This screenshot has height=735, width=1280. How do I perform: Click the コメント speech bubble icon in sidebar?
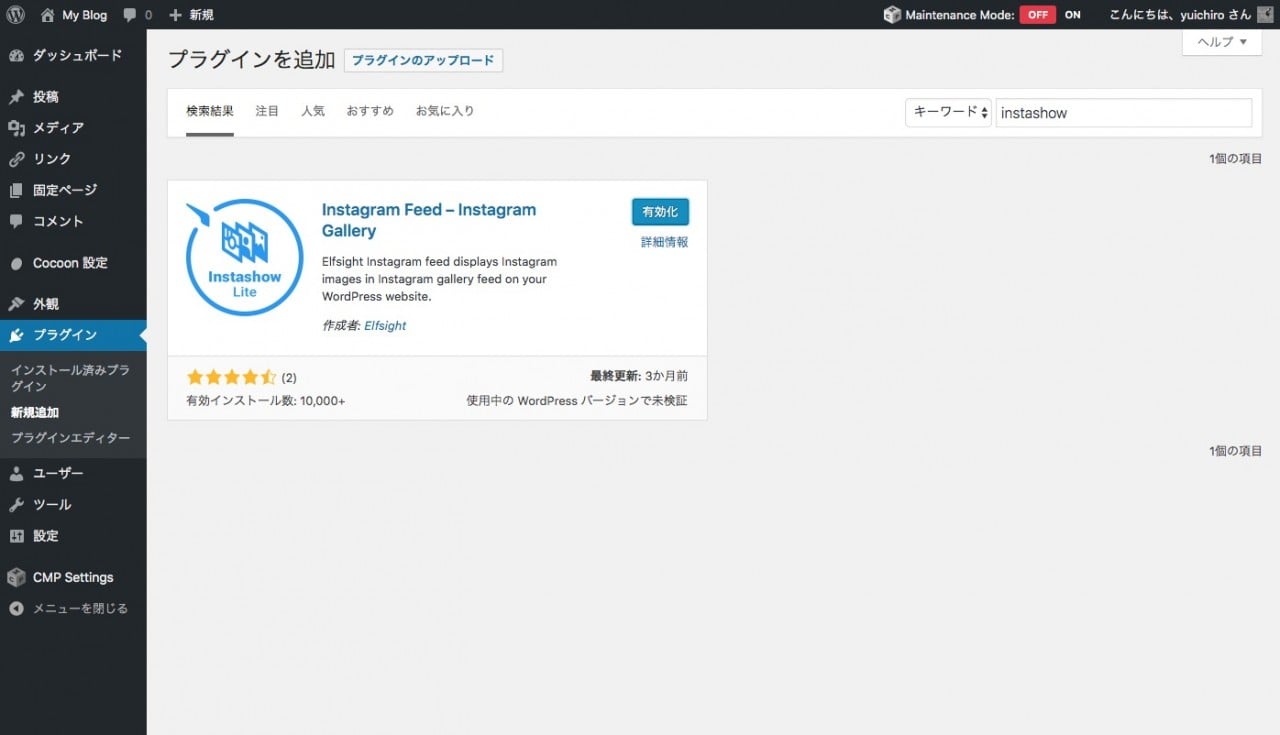pyautogui.click(x=16, y=221)
